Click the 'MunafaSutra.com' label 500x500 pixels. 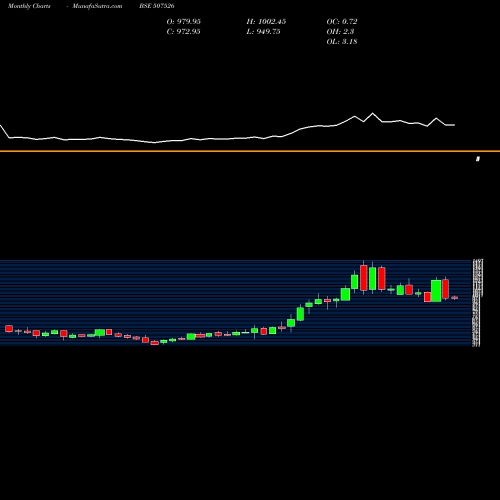(x=97, y=6)
